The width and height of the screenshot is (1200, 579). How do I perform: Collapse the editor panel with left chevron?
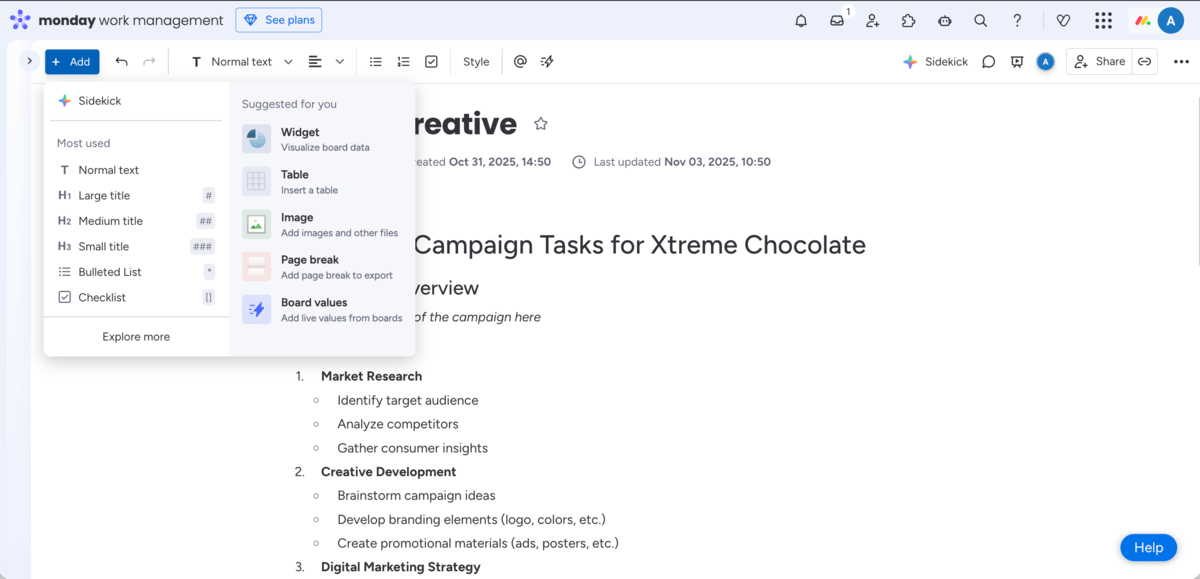pos(29,61)
